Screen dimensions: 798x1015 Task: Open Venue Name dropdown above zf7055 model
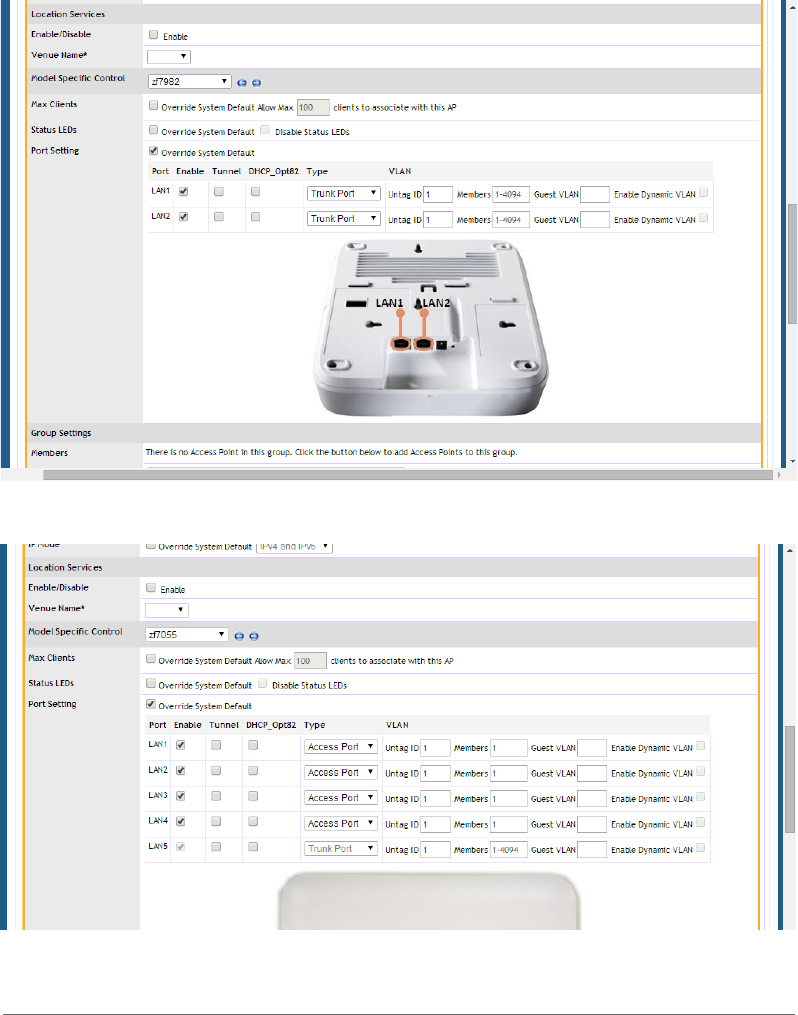tap(166, 610)
